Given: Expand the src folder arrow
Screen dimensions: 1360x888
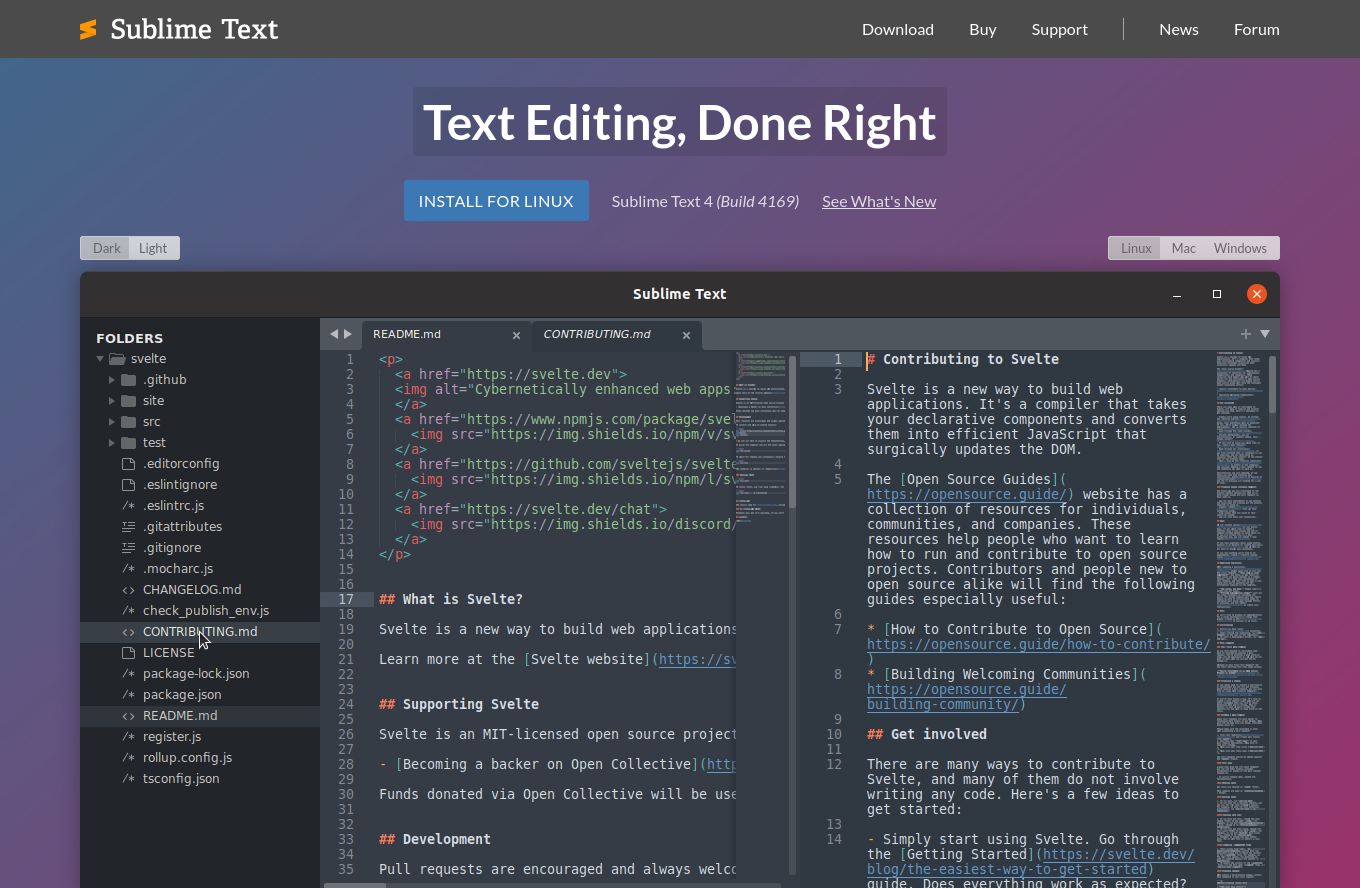Looking at the screenshot, I should [112, 422].
